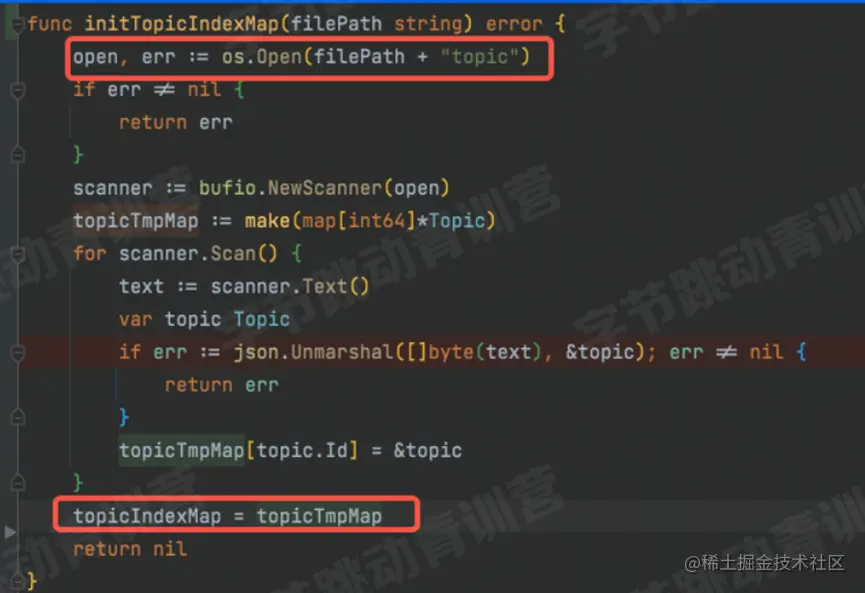Click fold-end marker beside first closing brace

(x=18, y=155)
